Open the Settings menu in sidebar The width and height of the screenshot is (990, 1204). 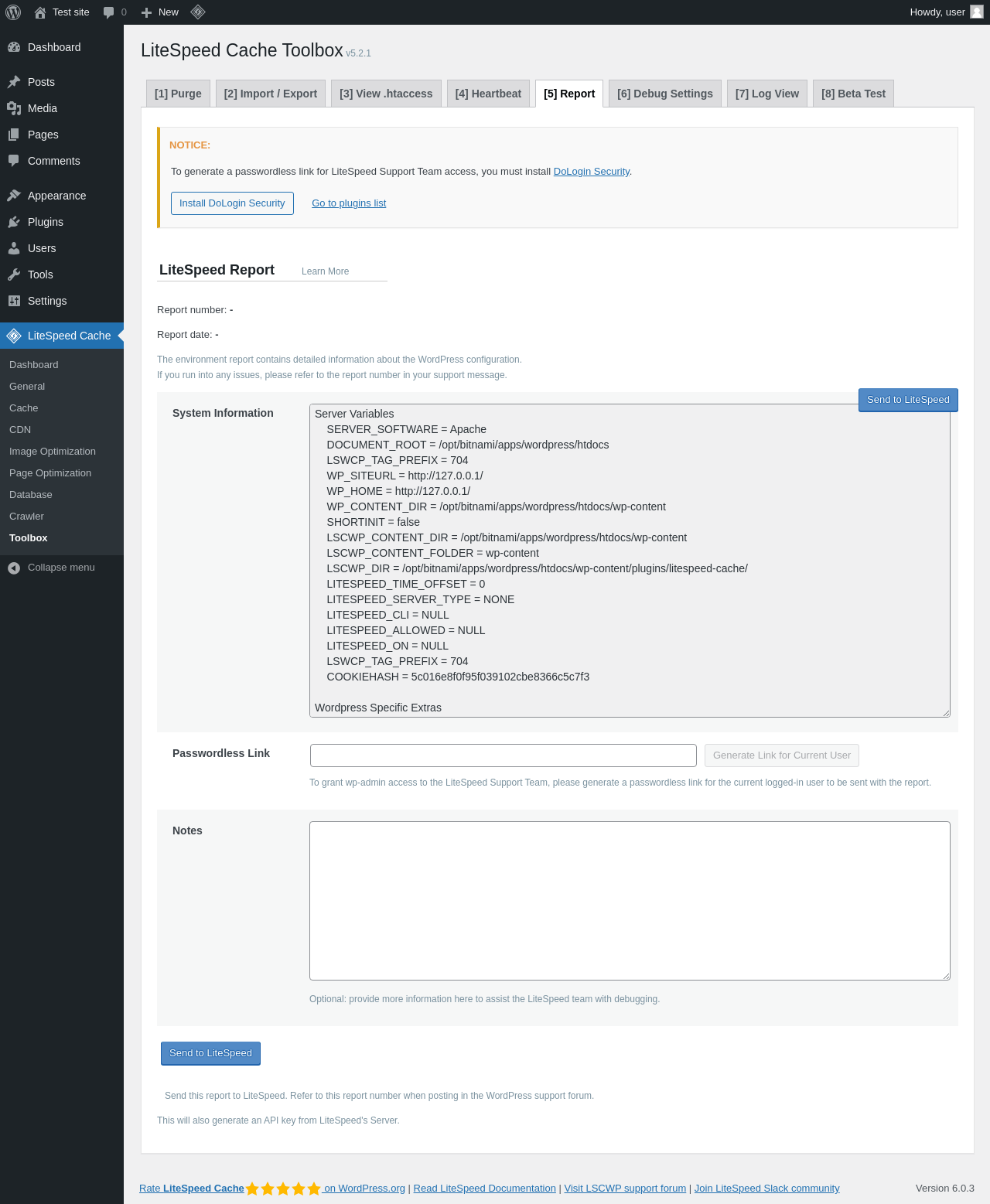point(62,301)
